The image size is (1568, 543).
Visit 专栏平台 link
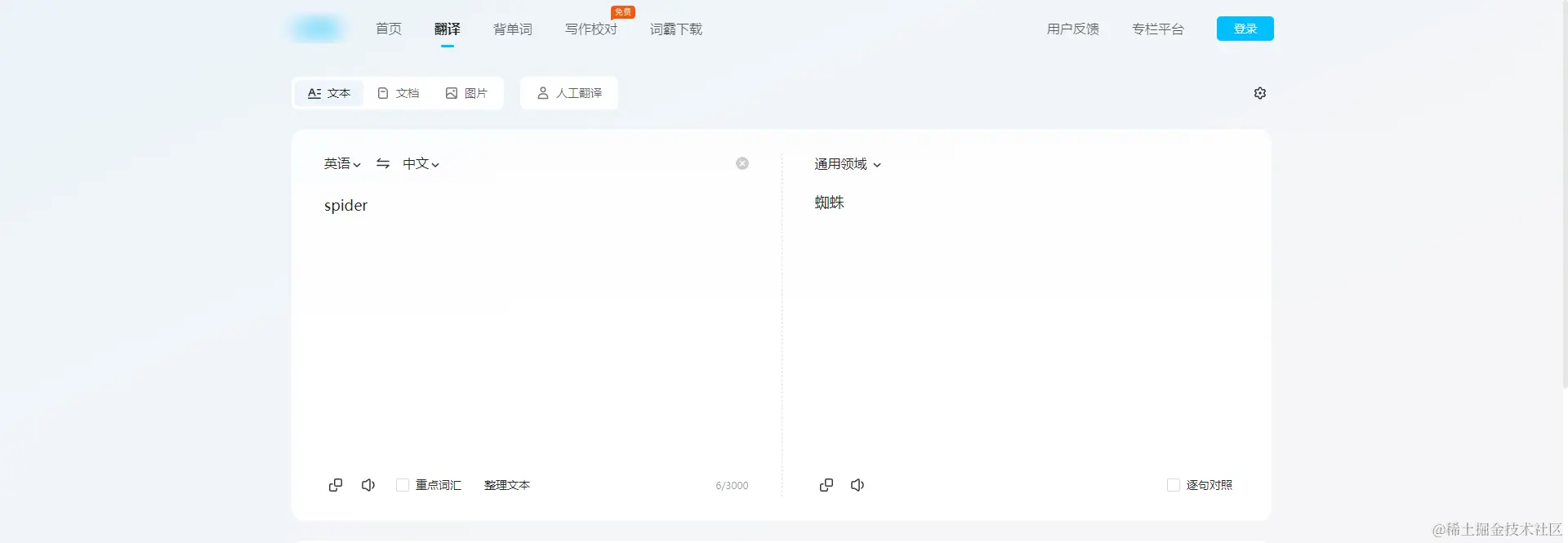[x=1158, y=29]
